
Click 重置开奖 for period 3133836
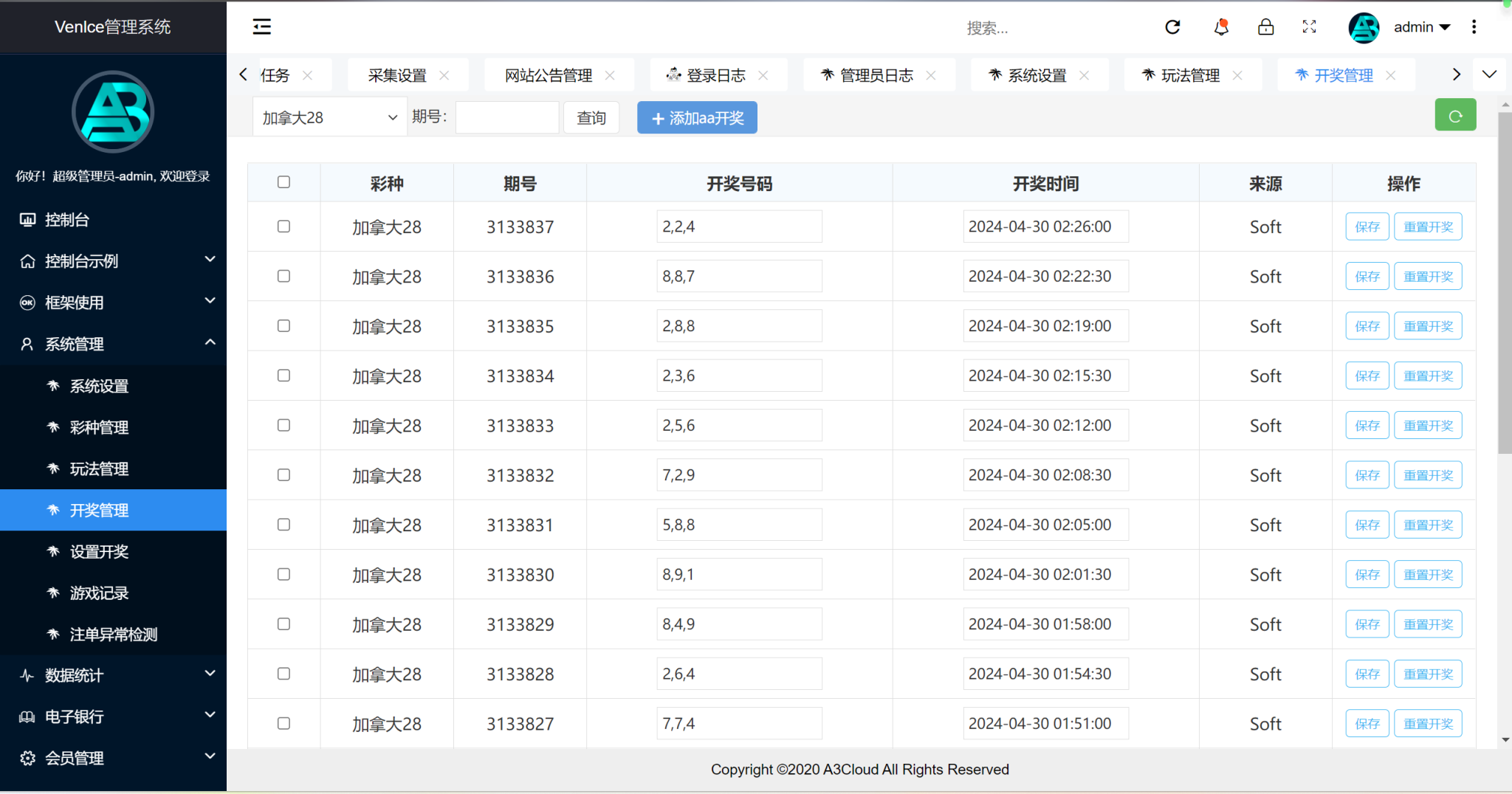pyautogui.click(x=1427, y=277)
